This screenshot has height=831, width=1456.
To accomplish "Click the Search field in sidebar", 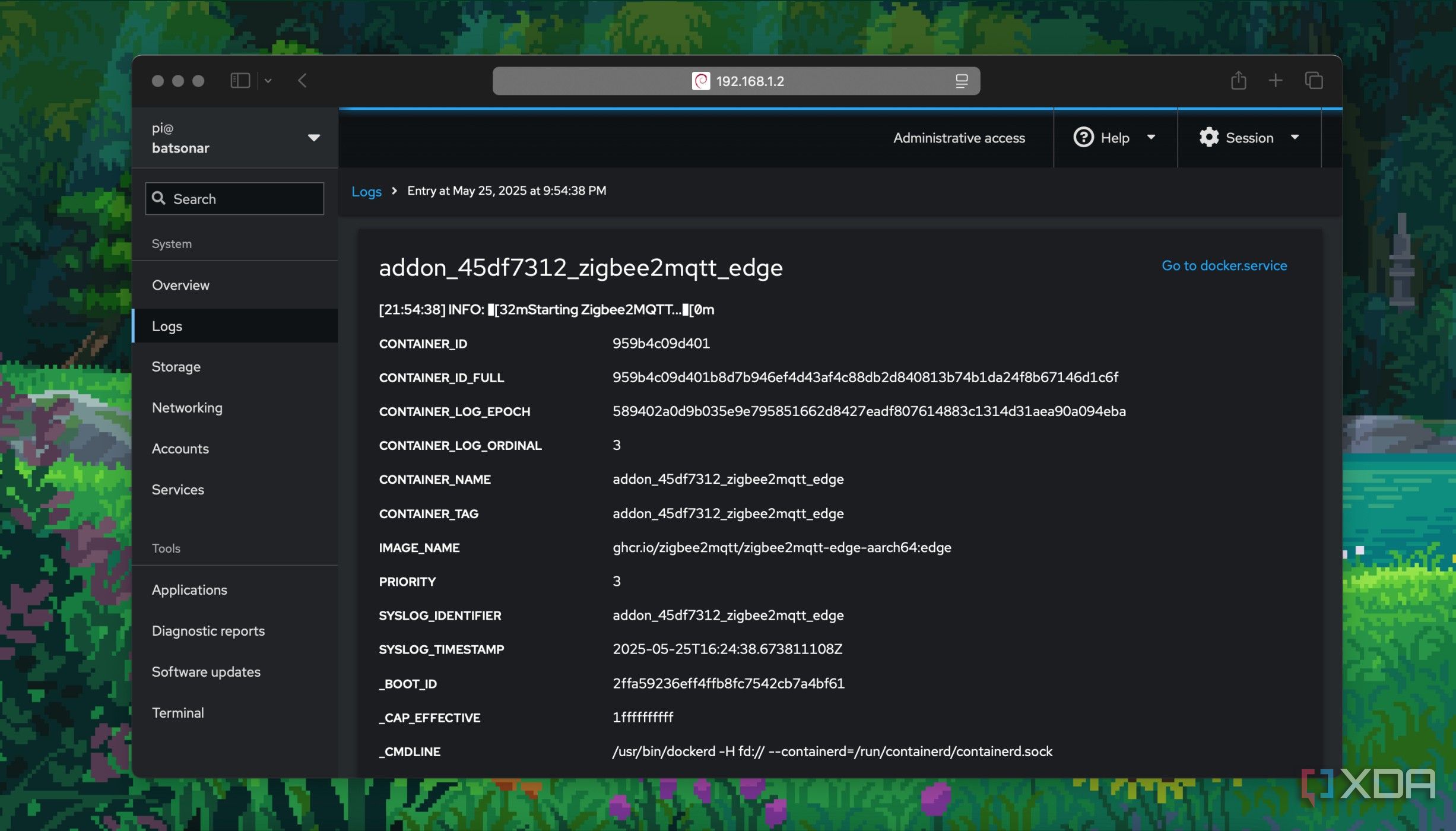I will [234, 199].
